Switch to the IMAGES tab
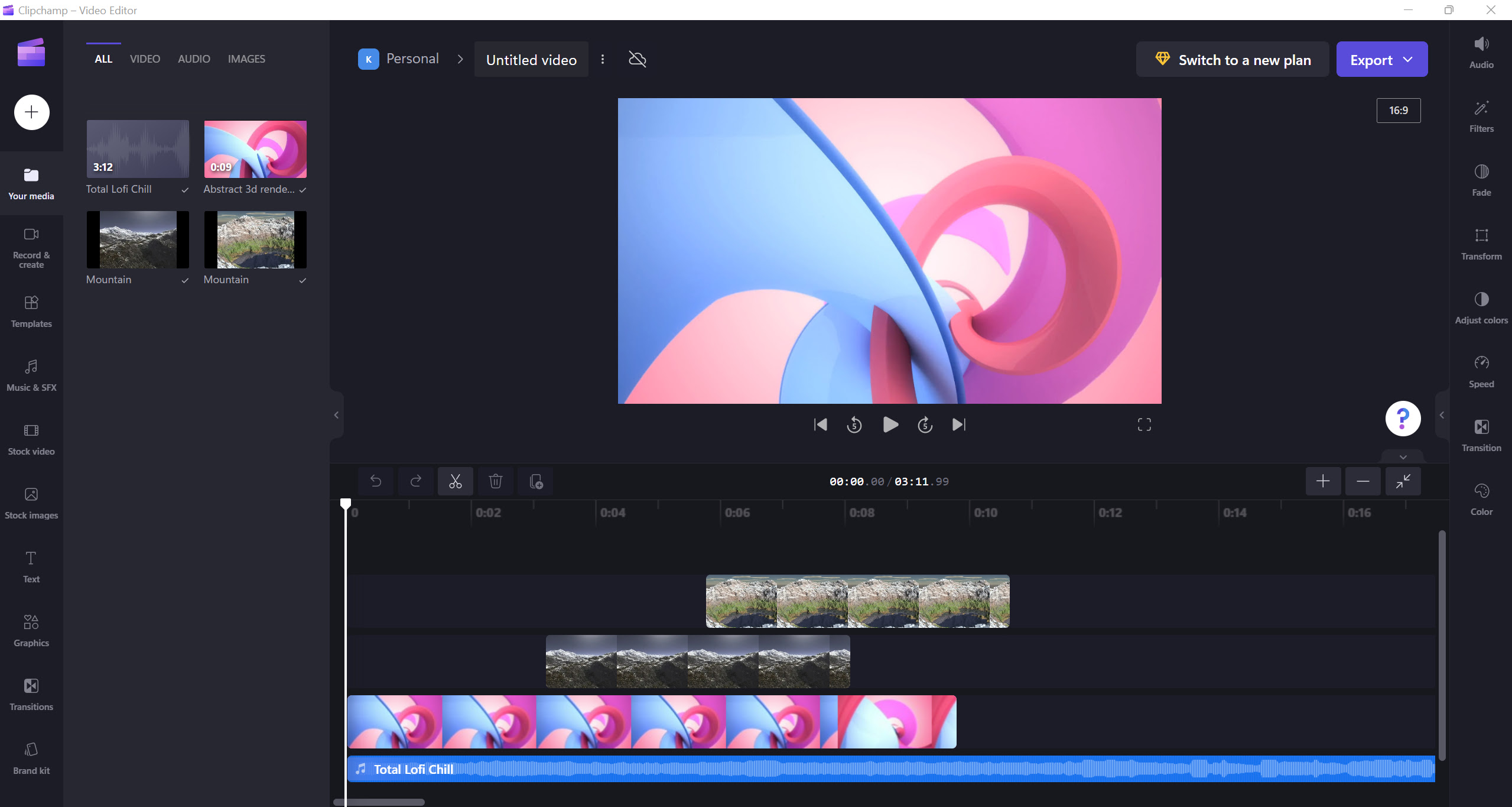The image size is (1512, 807). tap(246, 59)
